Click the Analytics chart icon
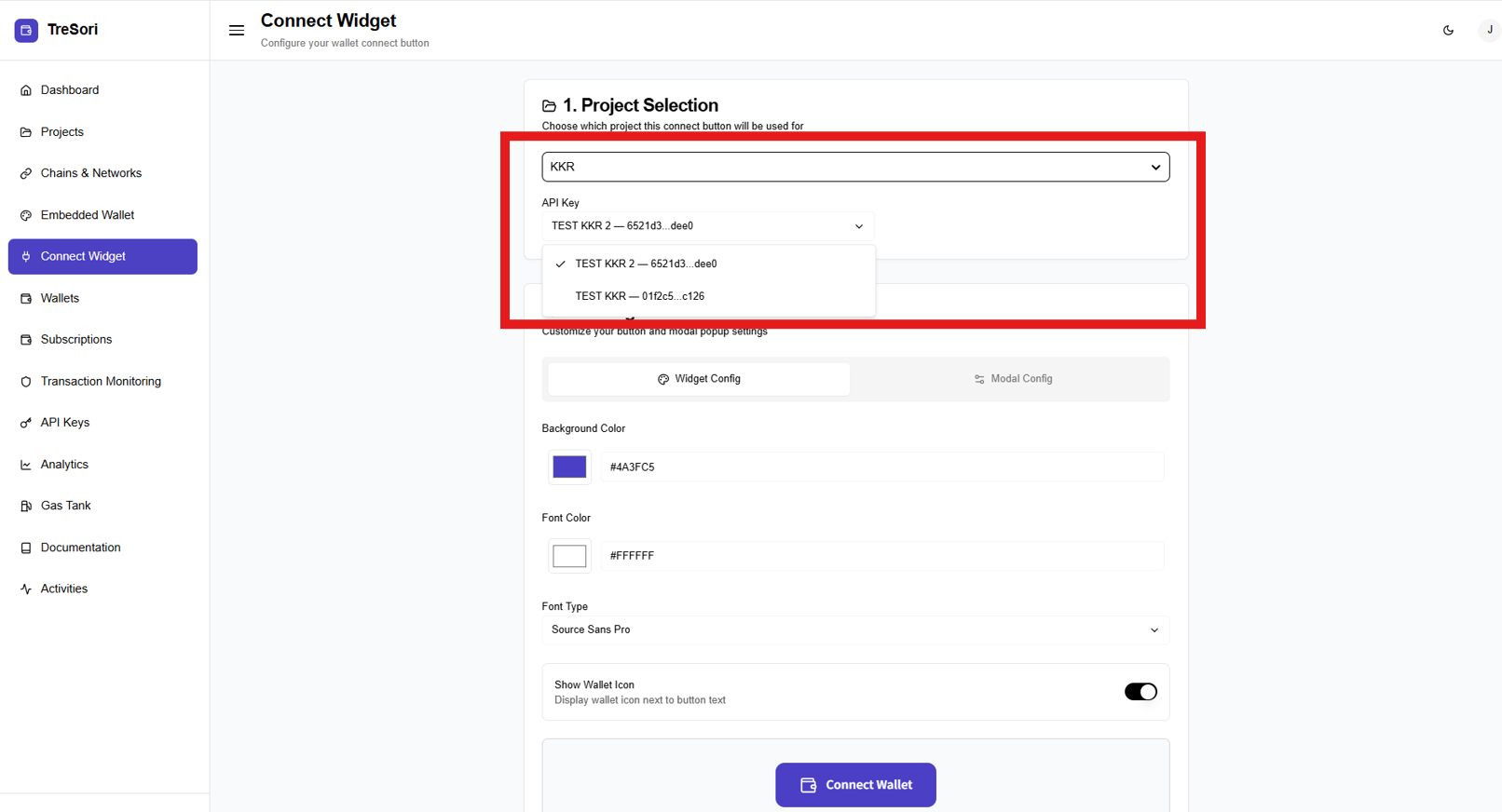 (x=26, y=465)
